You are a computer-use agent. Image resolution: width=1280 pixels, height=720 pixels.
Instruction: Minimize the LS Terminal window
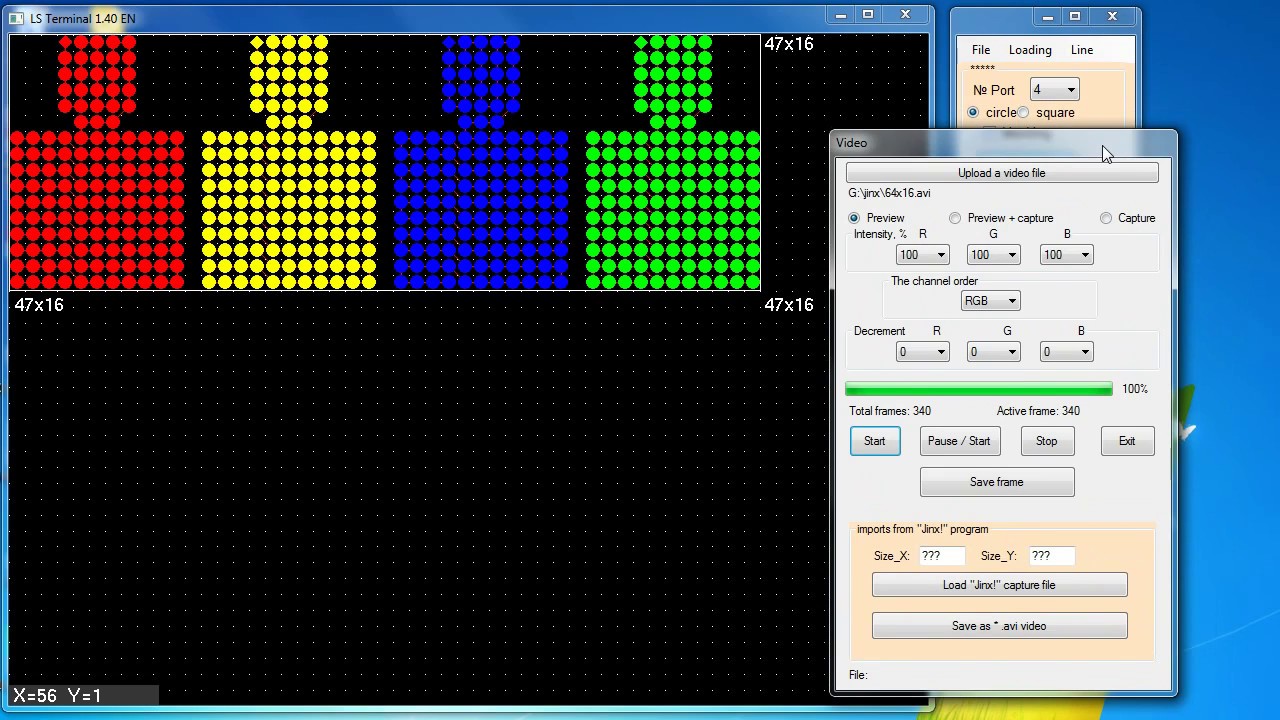click(841, 15)
